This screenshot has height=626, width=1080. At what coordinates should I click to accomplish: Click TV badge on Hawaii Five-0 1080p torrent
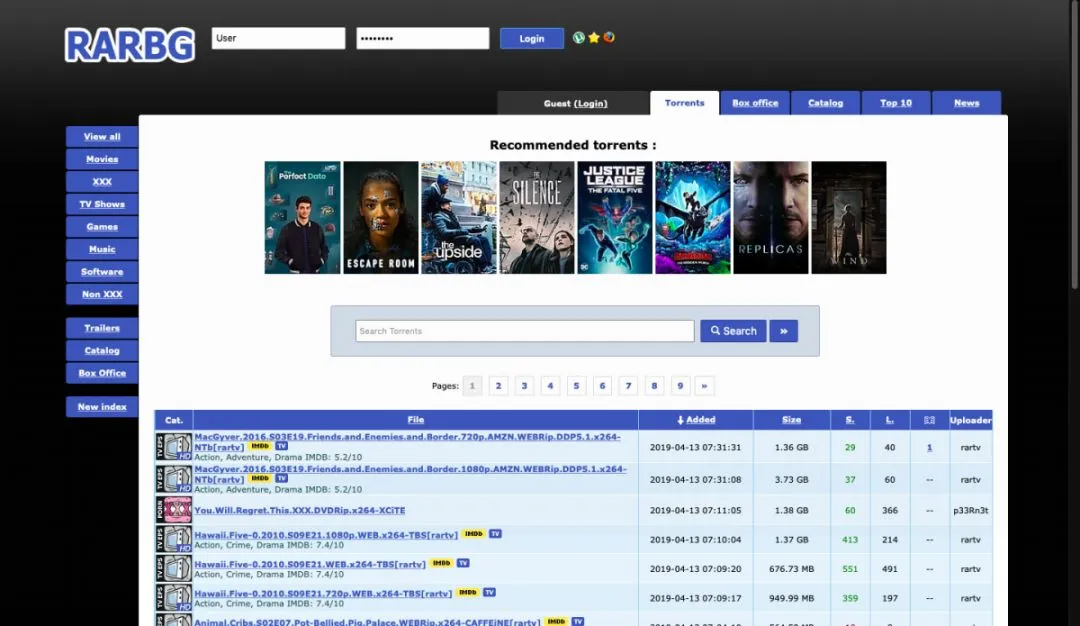[x=495, y=534]
